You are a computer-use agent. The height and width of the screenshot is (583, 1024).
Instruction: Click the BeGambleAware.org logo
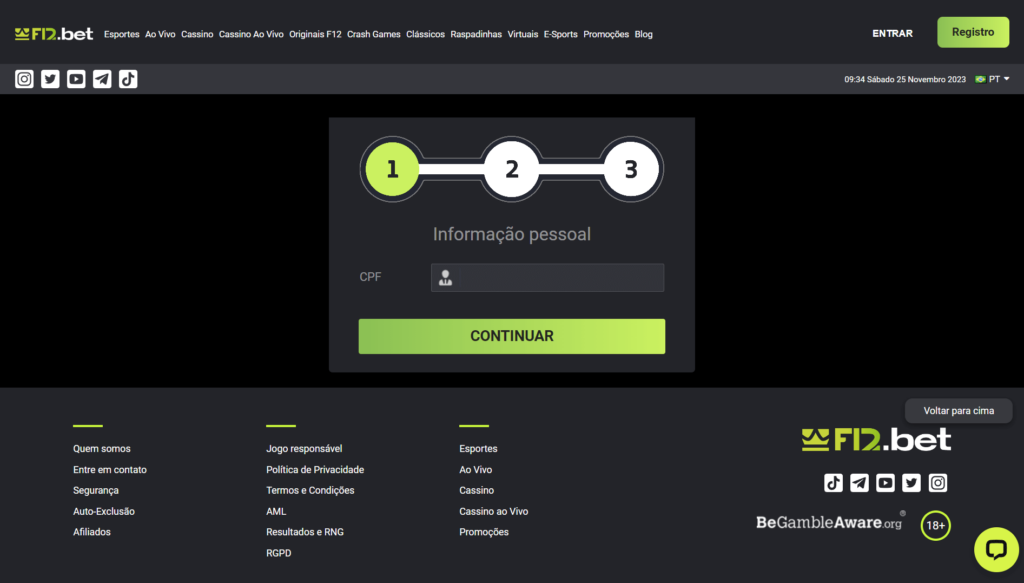pos(829,522)
